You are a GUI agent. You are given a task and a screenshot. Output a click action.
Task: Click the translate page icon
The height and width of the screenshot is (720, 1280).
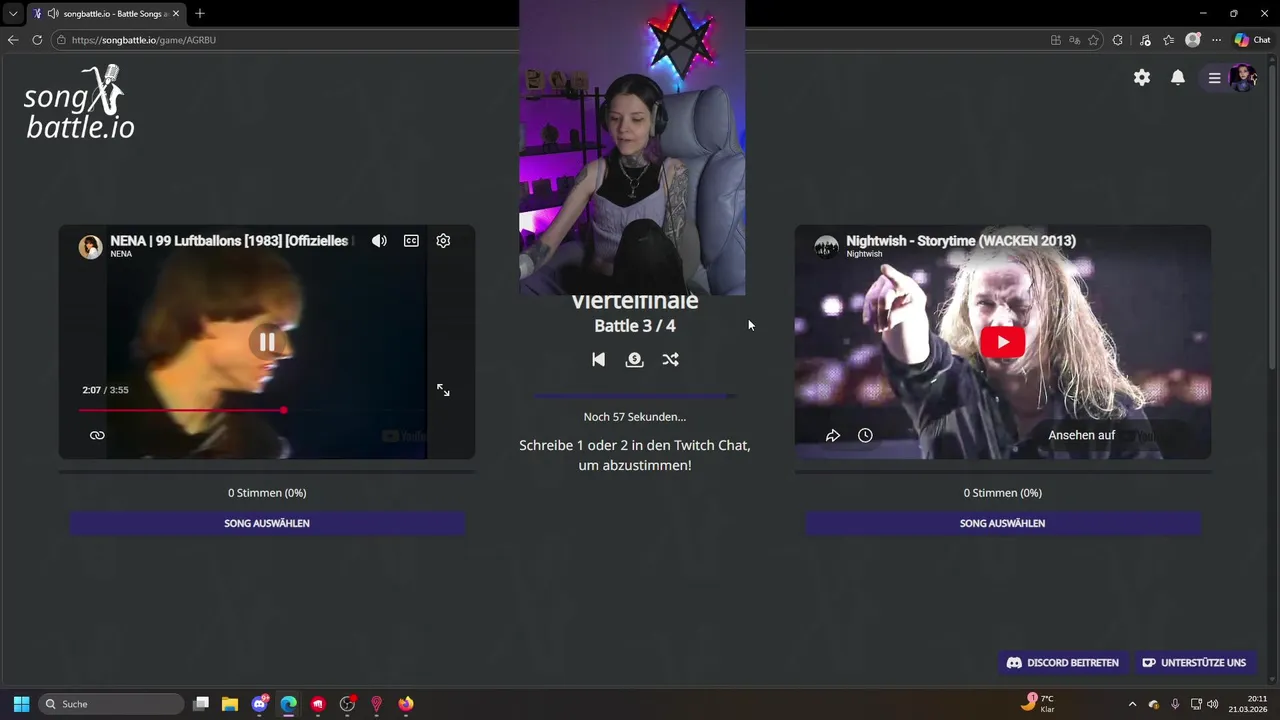1074,40
